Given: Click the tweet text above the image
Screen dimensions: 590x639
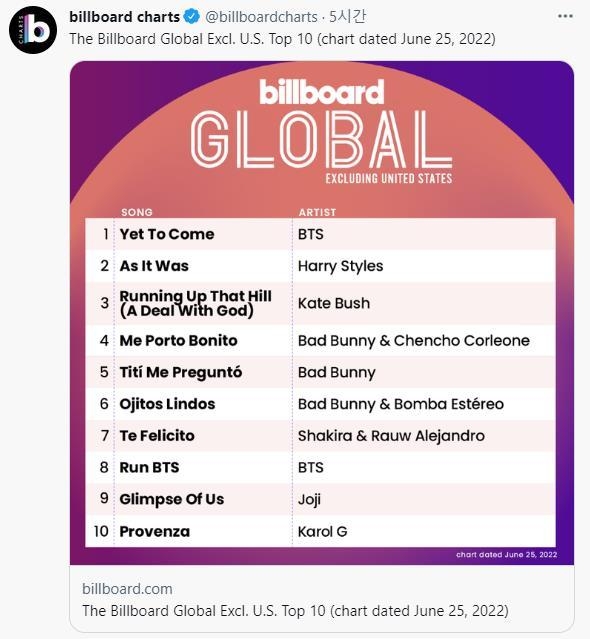Looking at the screenshot, I should pos(282,39).
